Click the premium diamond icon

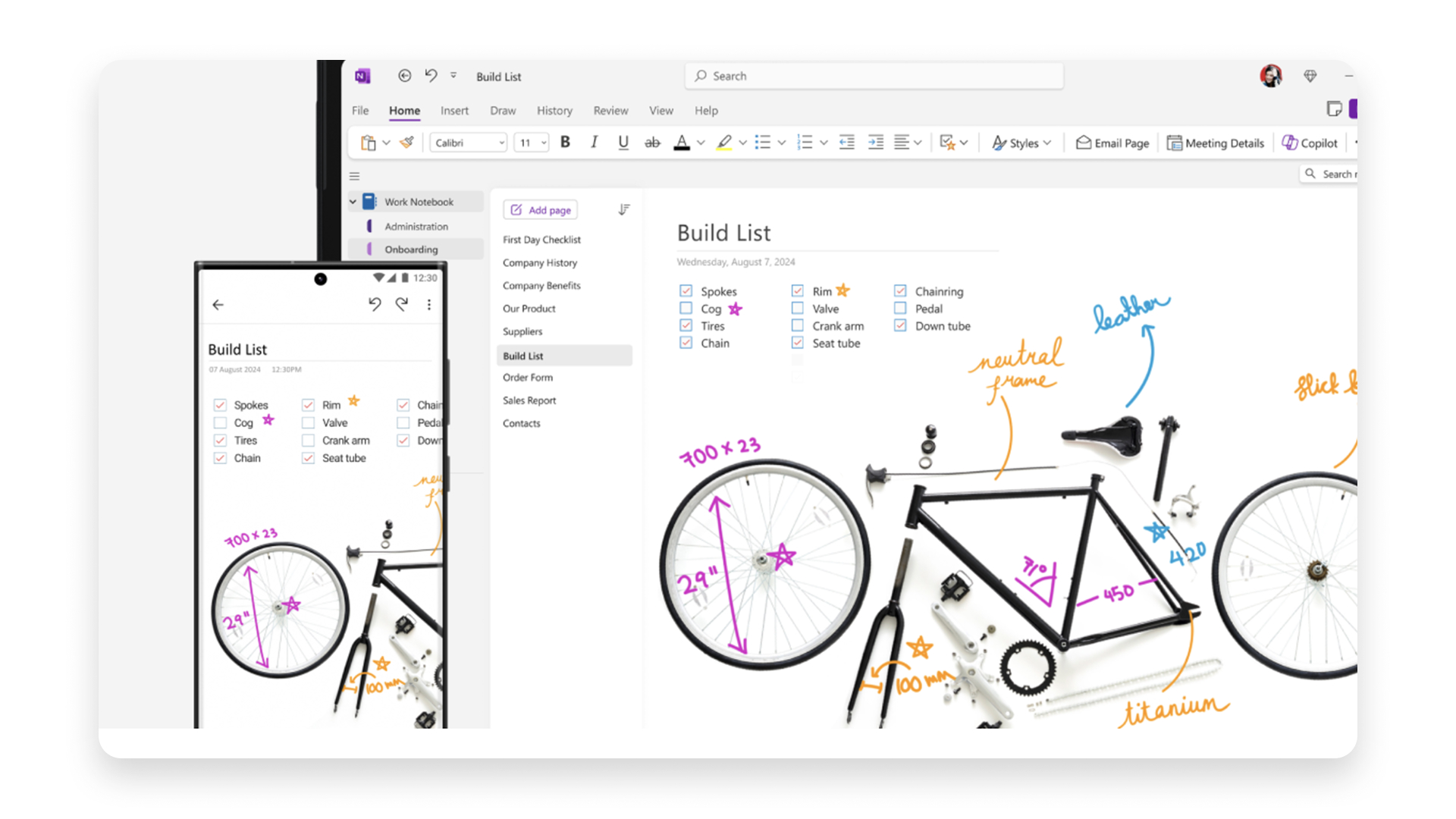click(x=1310, y=76)
